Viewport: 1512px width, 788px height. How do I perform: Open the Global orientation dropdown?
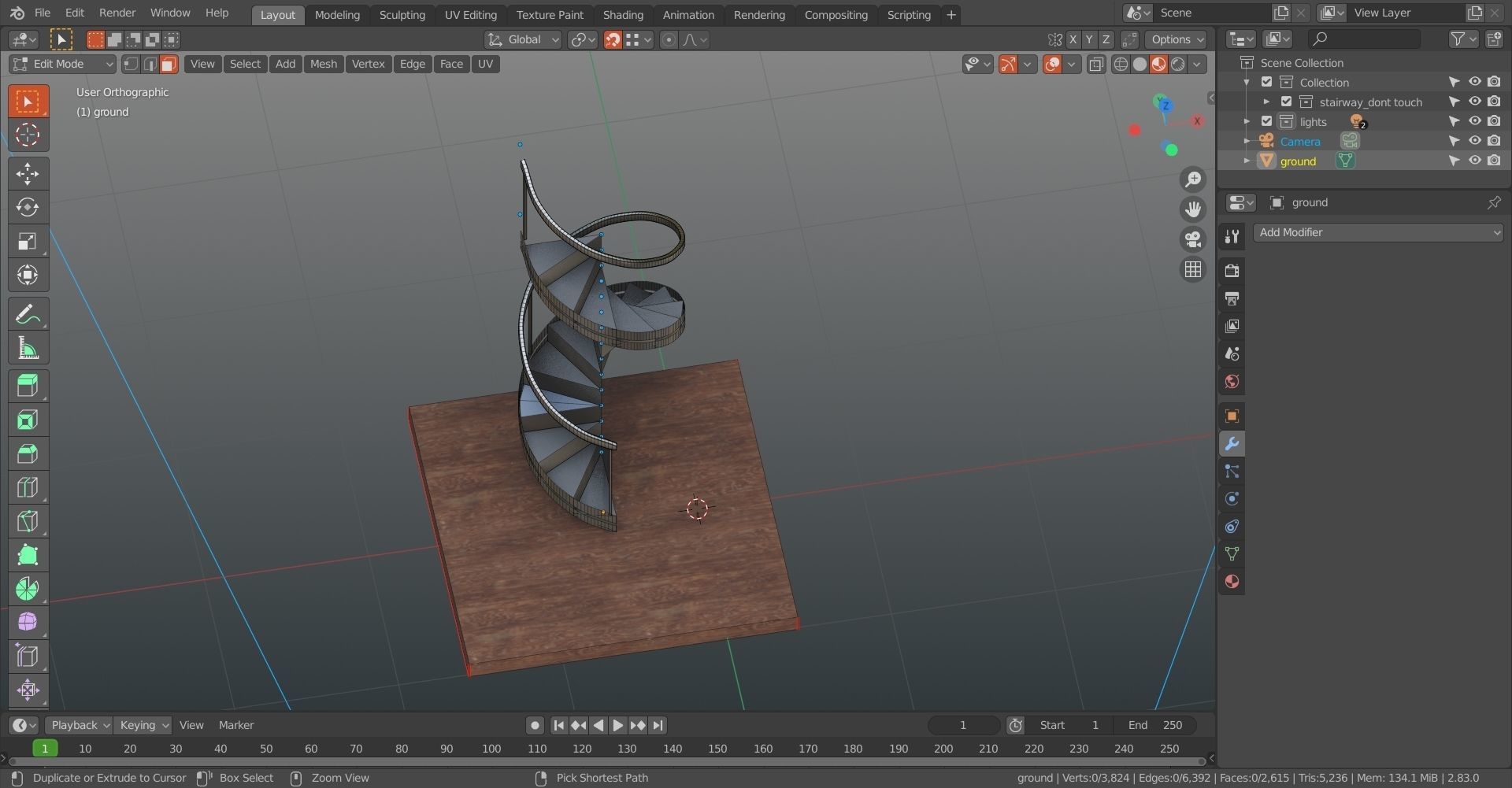tap(523, 39)
